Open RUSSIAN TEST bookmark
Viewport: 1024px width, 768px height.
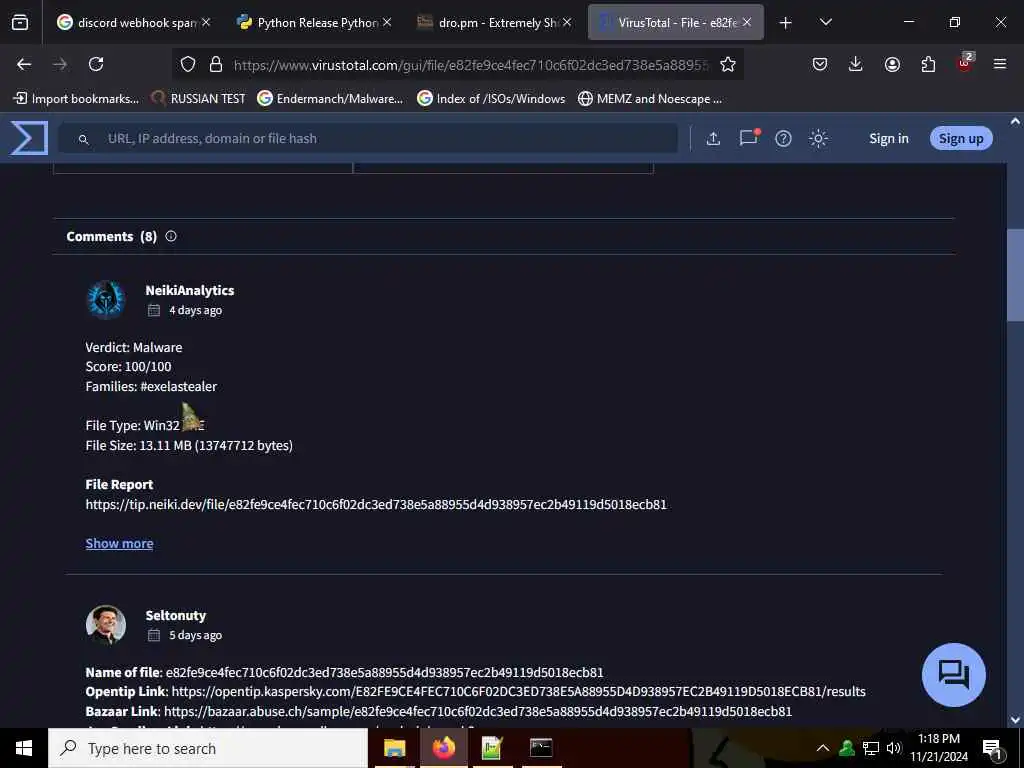(198, 99)
